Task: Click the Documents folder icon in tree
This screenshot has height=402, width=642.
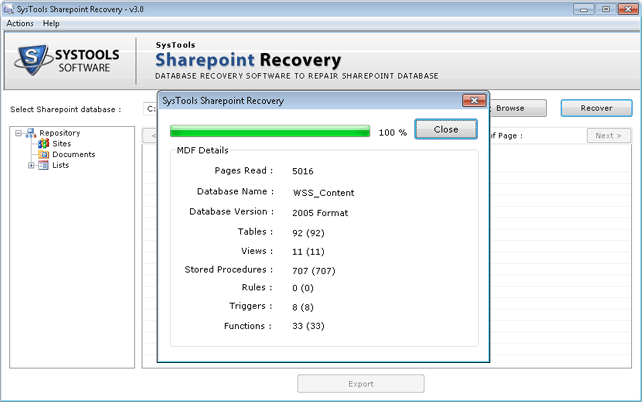Action: tap(43, 154)
